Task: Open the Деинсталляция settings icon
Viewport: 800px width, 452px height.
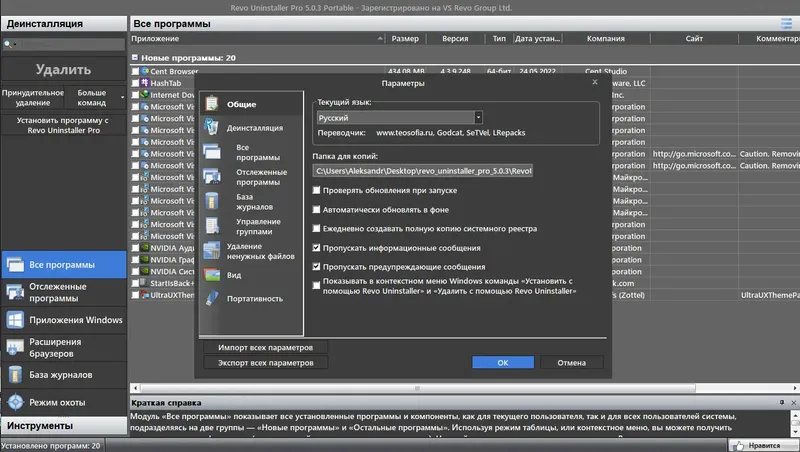Action: click(x=211, y=127)
